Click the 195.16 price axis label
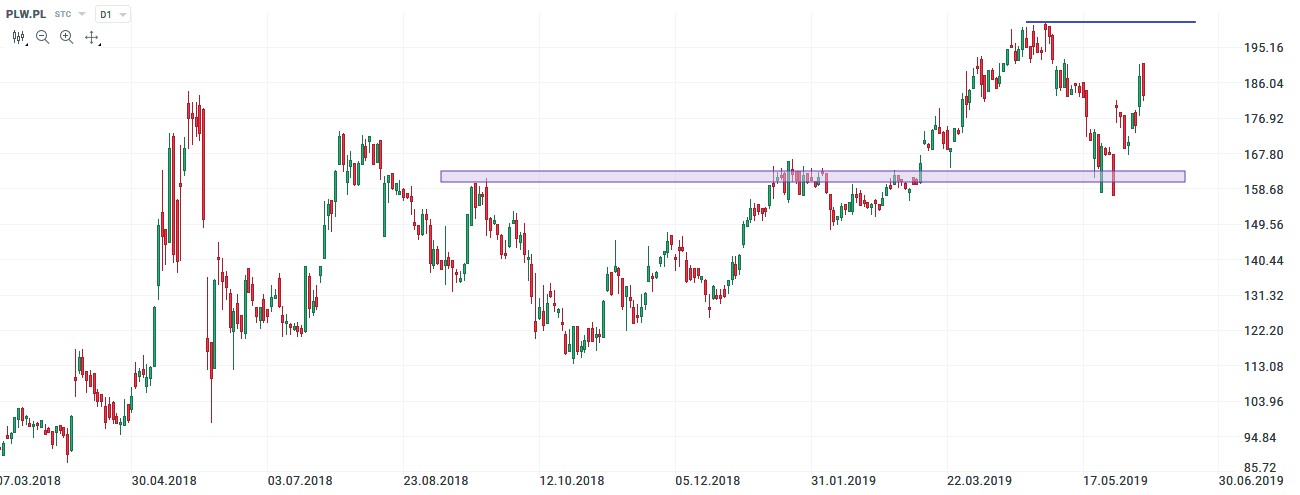Screen dimensions: 1300x495 coord(1264,48)
